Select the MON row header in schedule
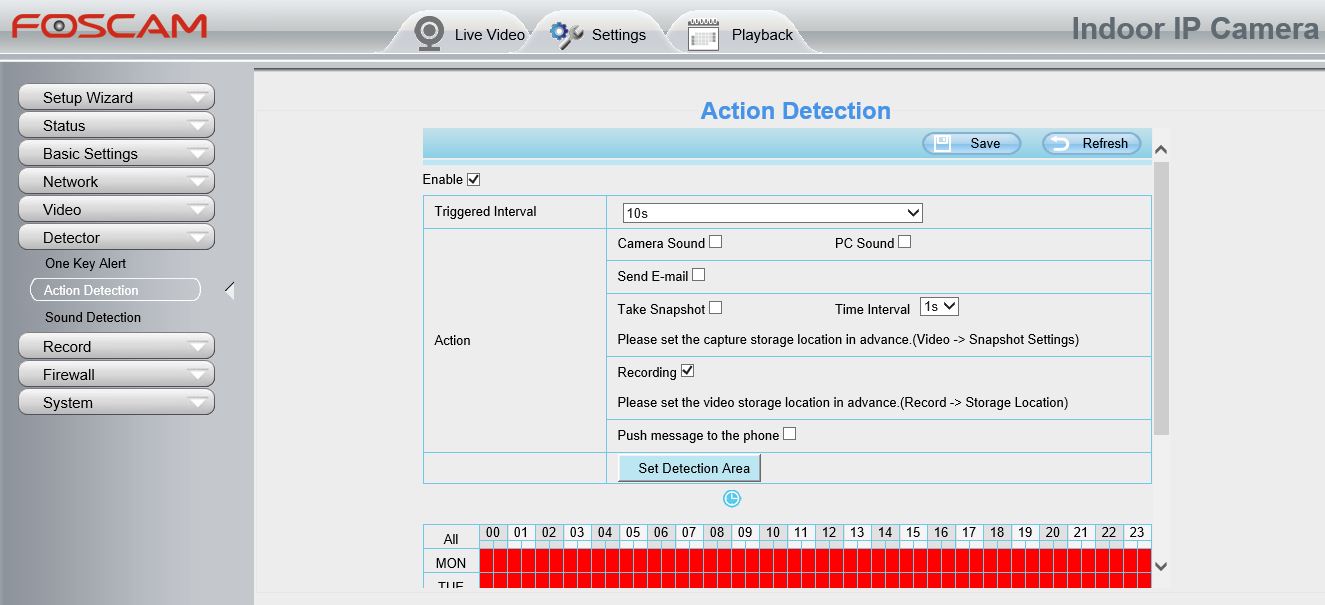1325x605 pixels. pos(451,563)
